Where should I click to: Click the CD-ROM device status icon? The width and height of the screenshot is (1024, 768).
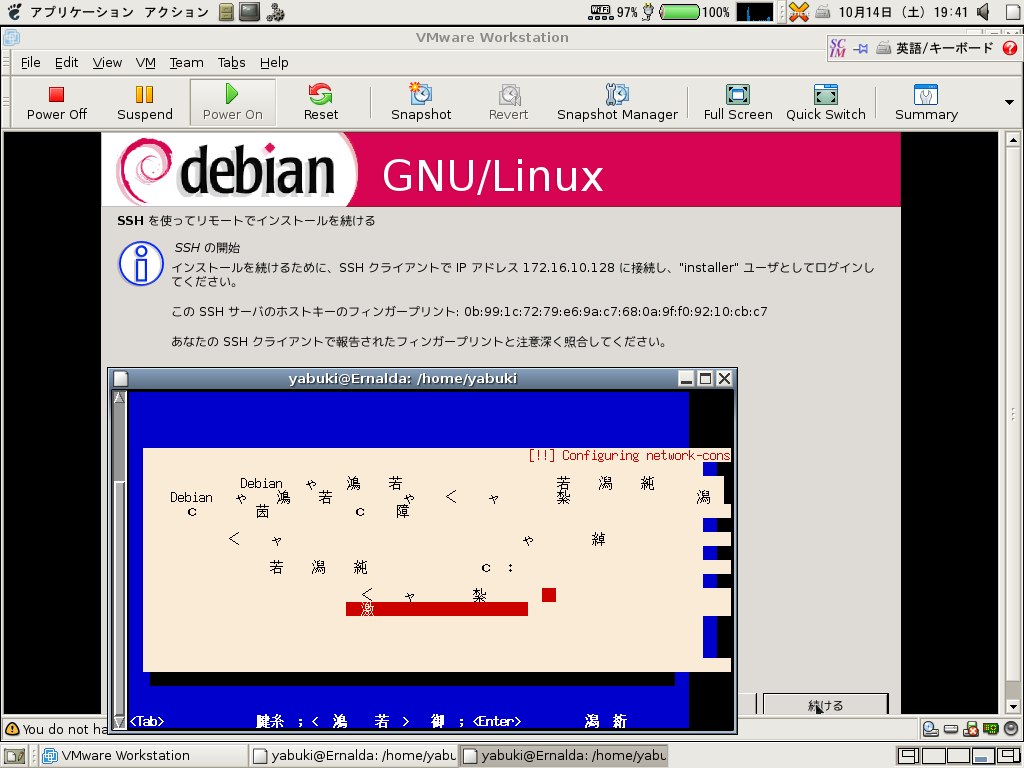click(x=931, y=729)
